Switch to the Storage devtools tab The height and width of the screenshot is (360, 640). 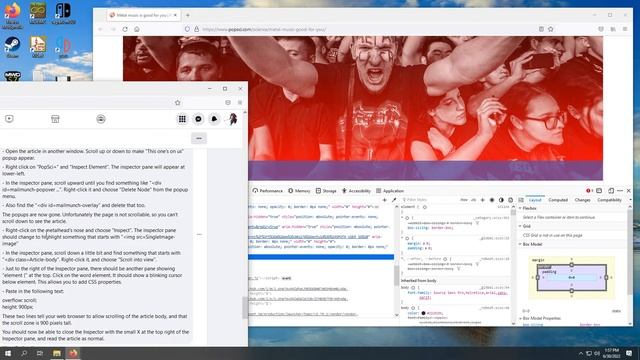tap(327, 191)
